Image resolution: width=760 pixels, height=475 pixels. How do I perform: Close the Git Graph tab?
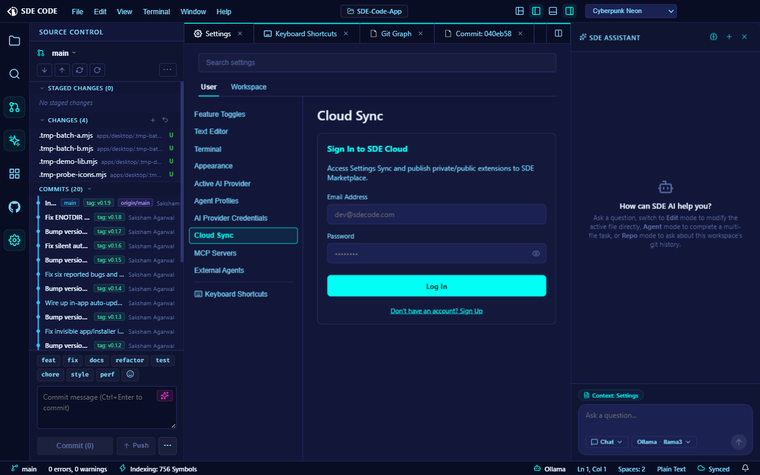click(x=420, y=33)
